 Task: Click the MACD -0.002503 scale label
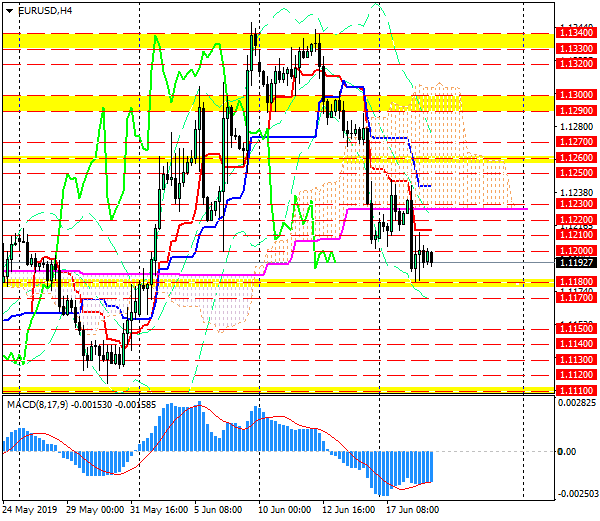(x=577, y=493)
